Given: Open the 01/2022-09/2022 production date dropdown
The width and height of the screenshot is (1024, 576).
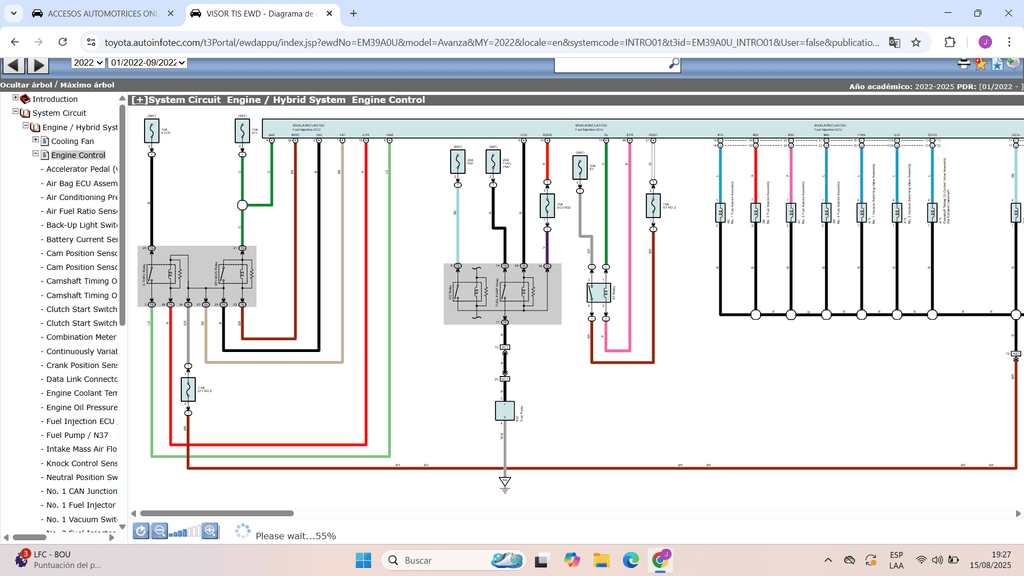Looking at the screenshot, I should tap(148, 62).
